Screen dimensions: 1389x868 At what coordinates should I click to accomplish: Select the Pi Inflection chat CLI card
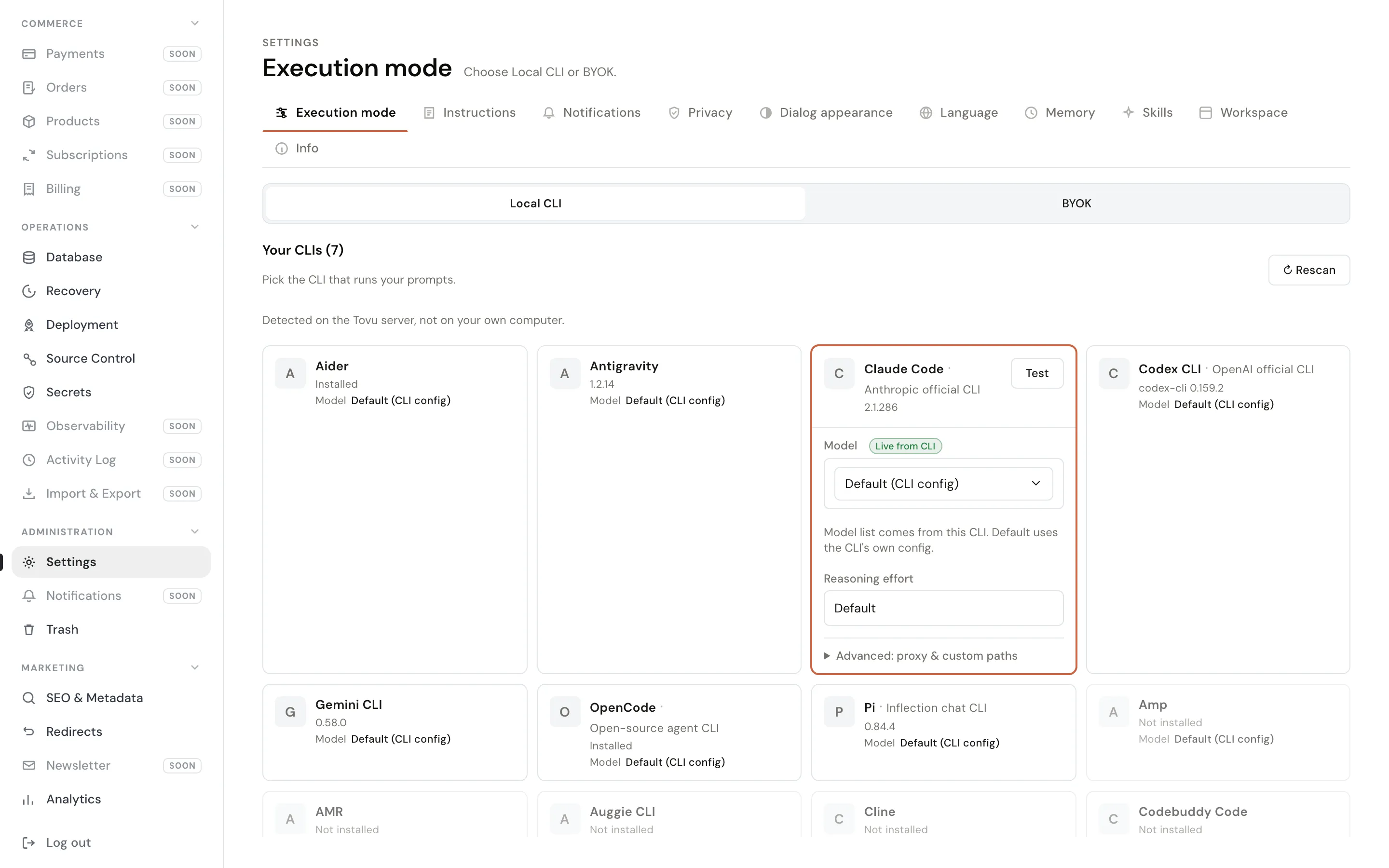[x=943, y=732]
